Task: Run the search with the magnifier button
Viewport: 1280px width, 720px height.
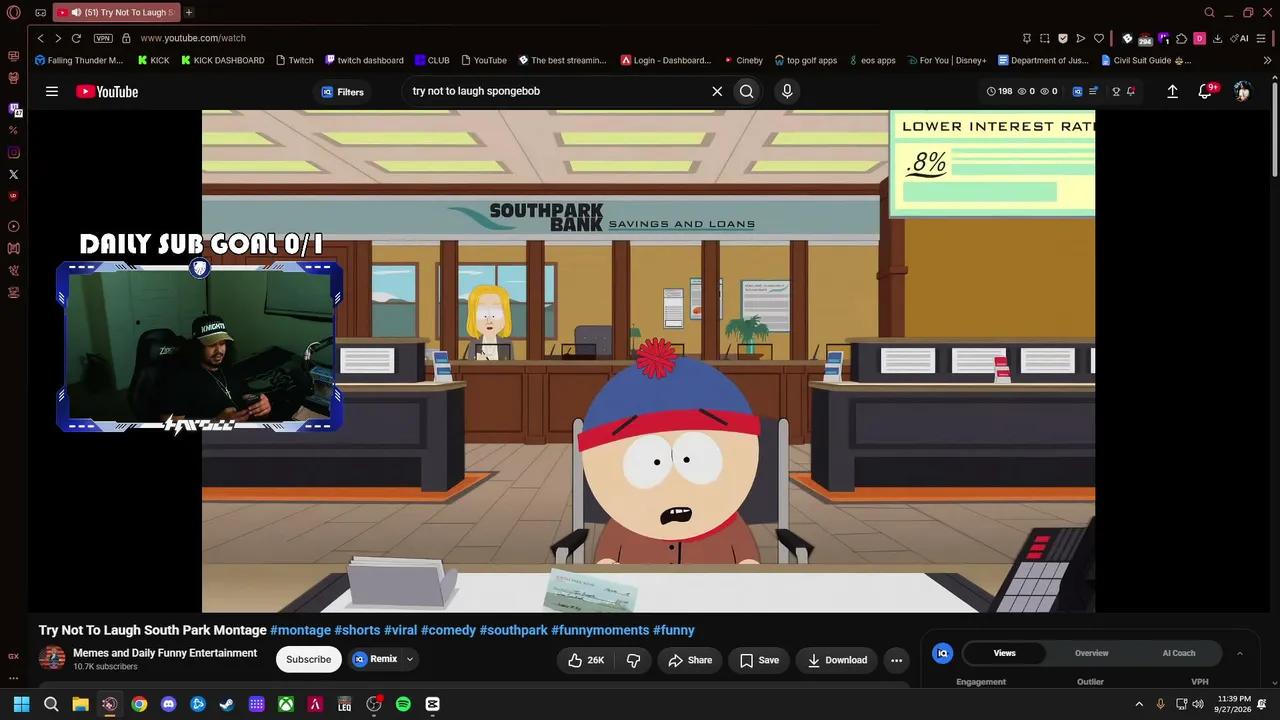Action: [747, 91]
